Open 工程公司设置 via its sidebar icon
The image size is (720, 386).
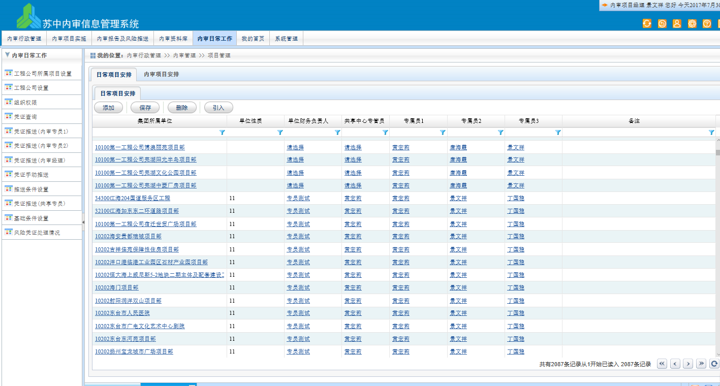[x=8, y=87]
